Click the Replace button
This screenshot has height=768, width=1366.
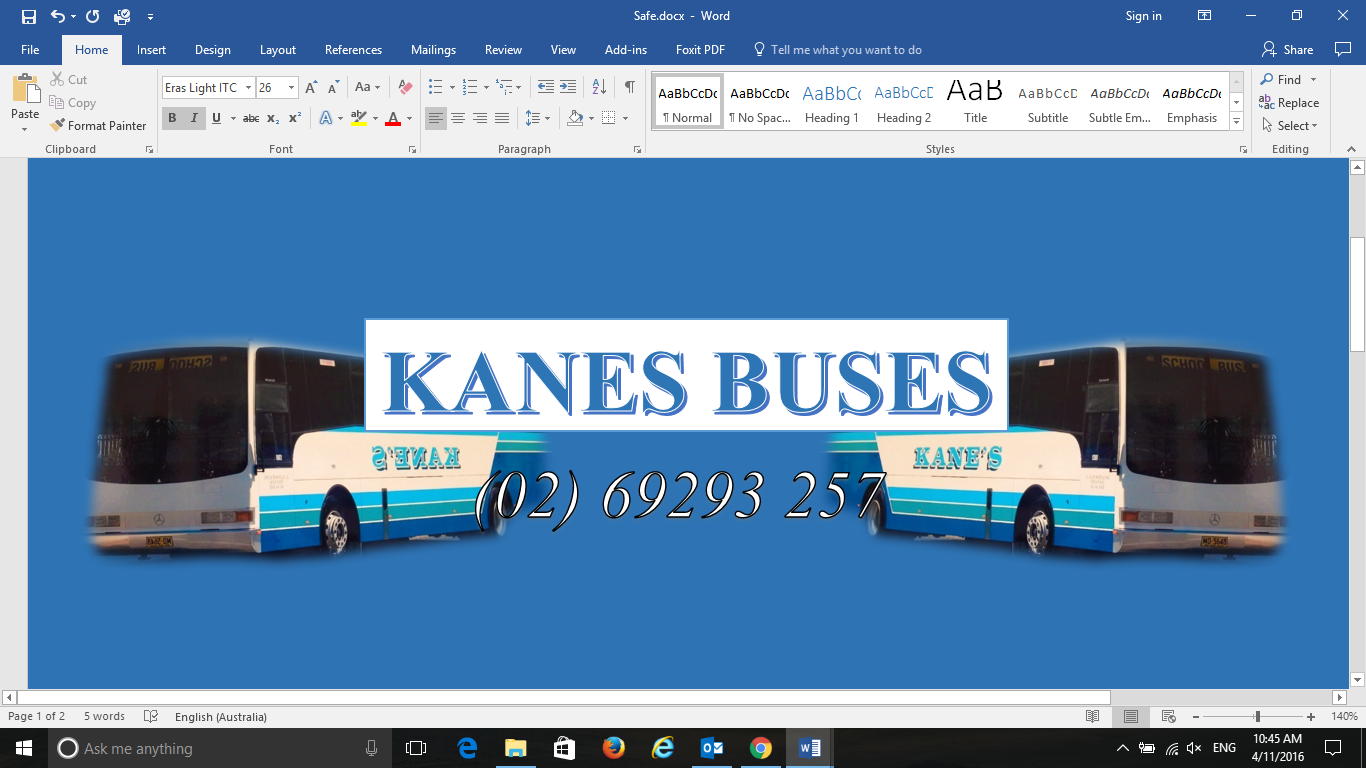click(x=1290, y=102)
